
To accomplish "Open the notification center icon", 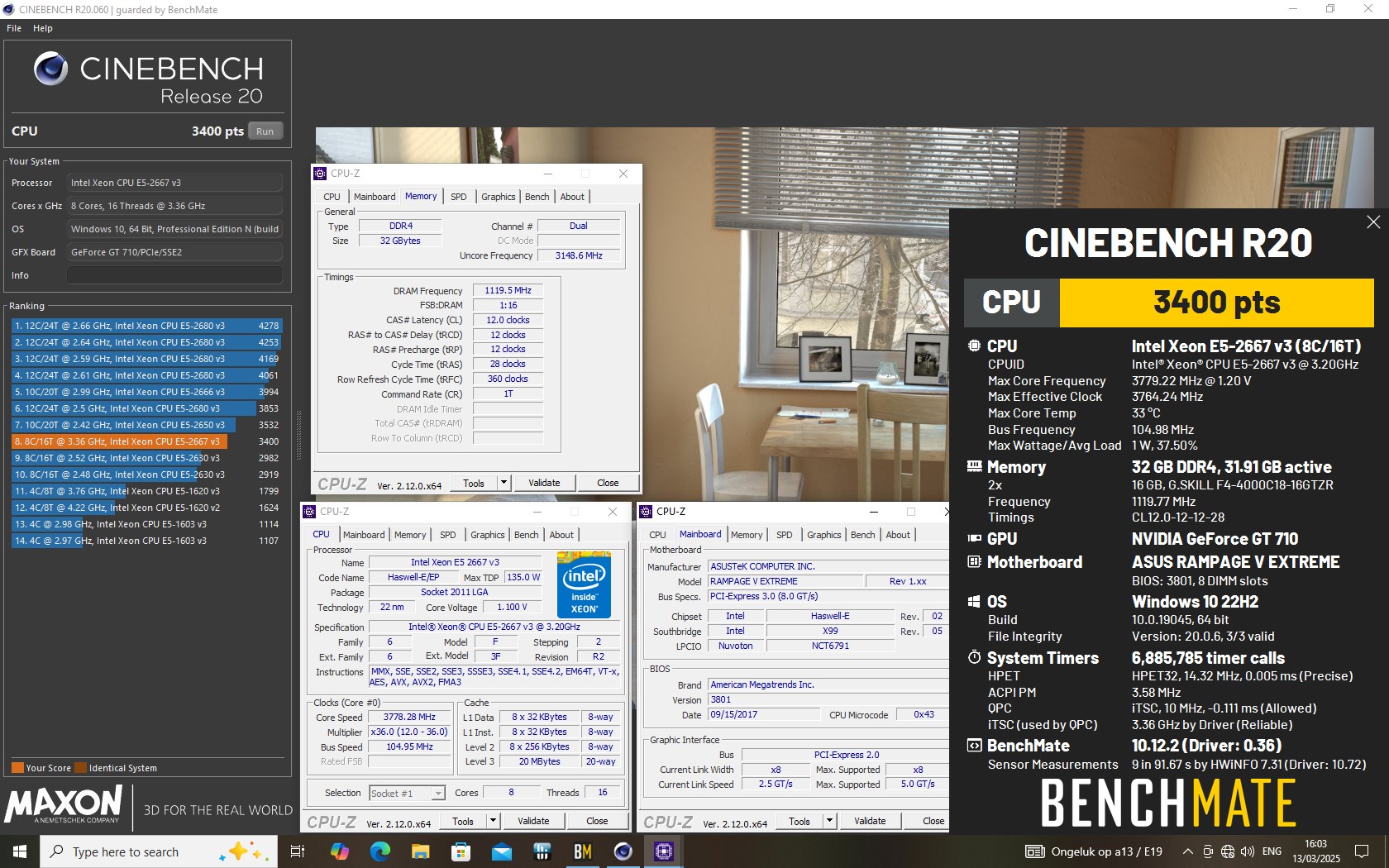I will pos(1361,851).
